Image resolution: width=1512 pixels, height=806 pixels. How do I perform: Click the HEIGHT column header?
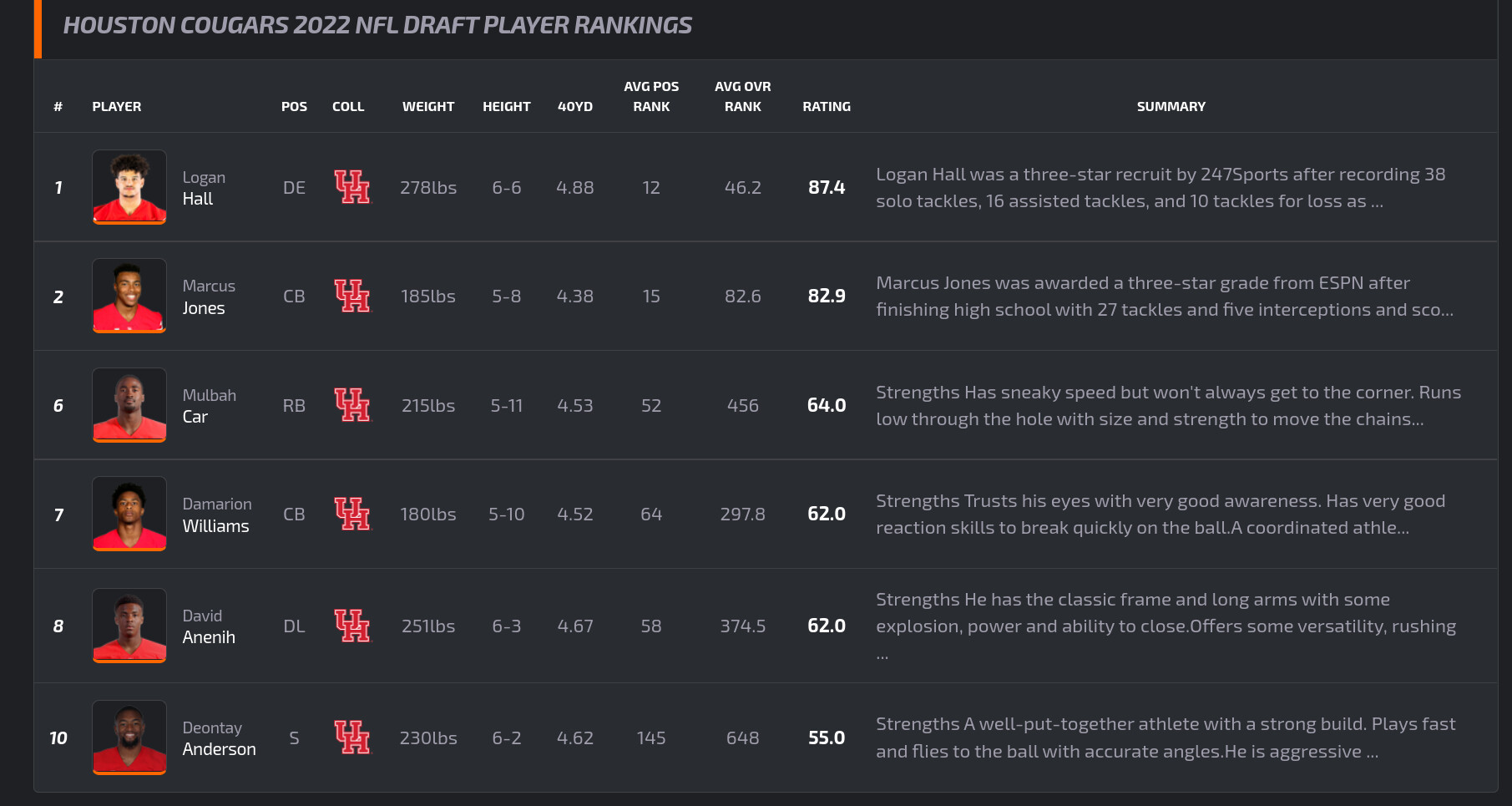[507, 106]
